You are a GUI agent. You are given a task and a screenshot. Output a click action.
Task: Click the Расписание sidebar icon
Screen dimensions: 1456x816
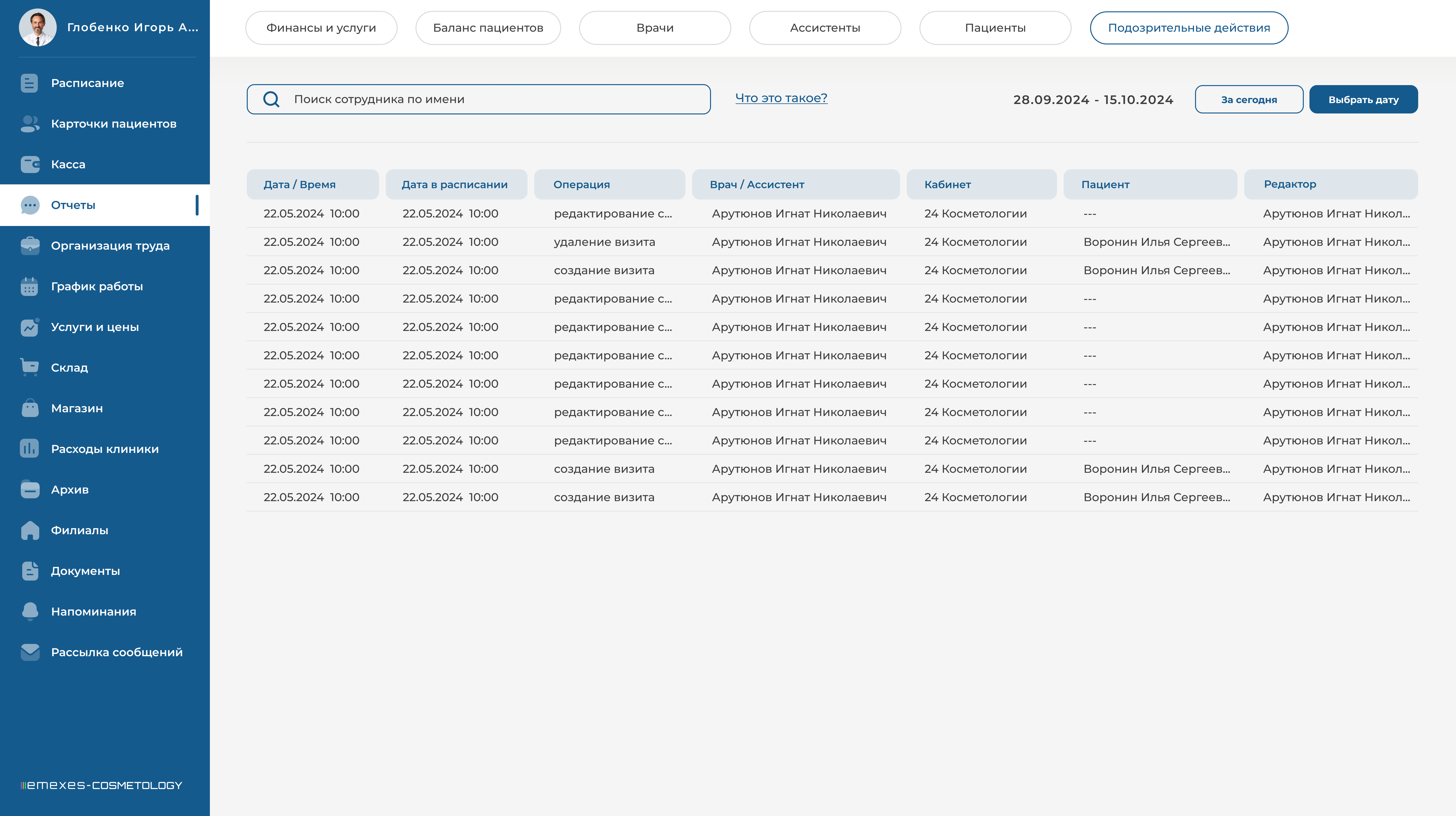click(x=29, y=83)
